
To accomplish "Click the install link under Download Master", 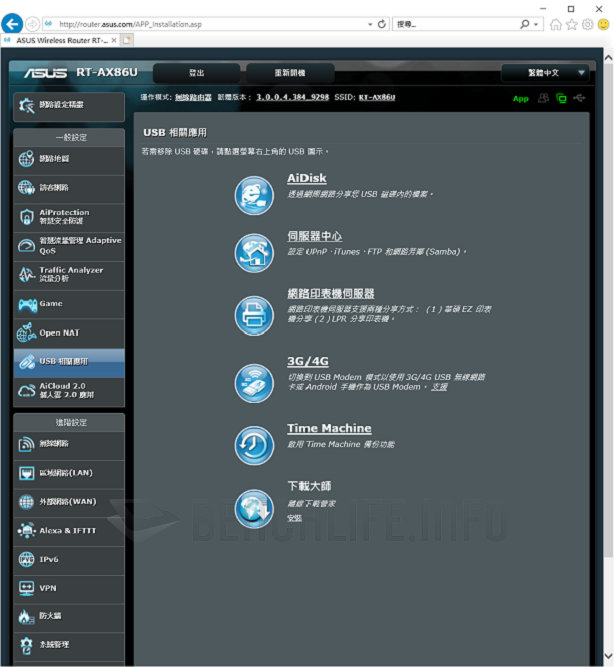I will (x=294, y=518).
